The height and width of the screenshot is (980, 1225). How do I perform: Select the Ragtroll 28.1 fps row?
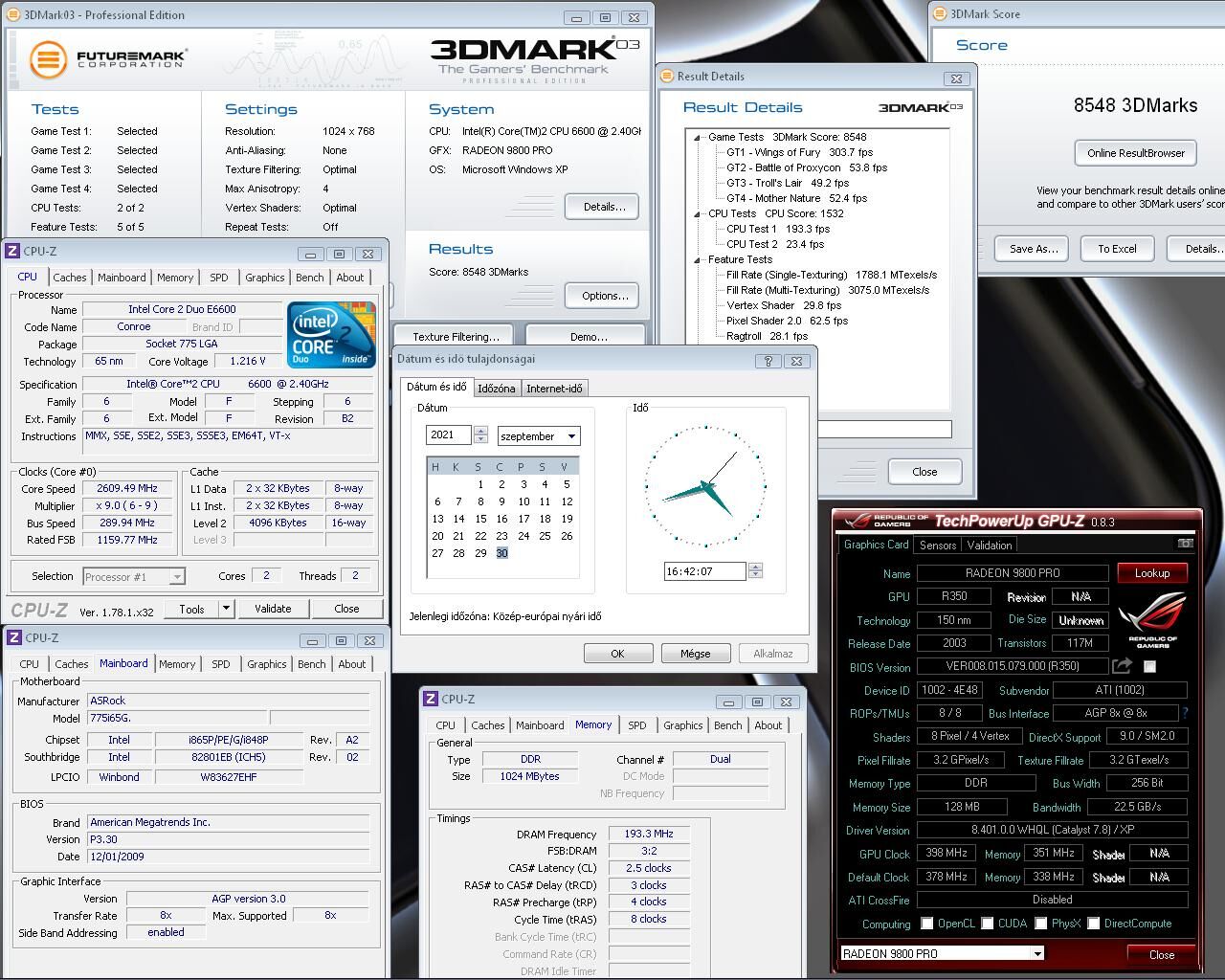(x=767, y=336)
